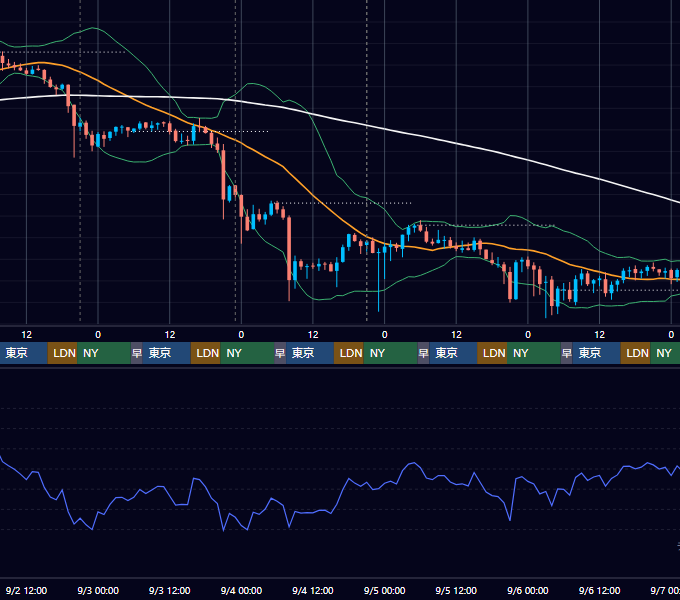Click the 9/2 12:00 date label
This screenshot has height=600, width=680.
click(26, 590)
